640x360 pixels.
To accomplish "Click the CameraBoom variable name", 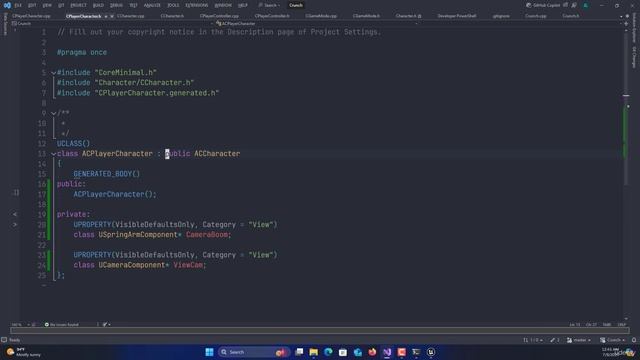I will [x=207, y=235].
